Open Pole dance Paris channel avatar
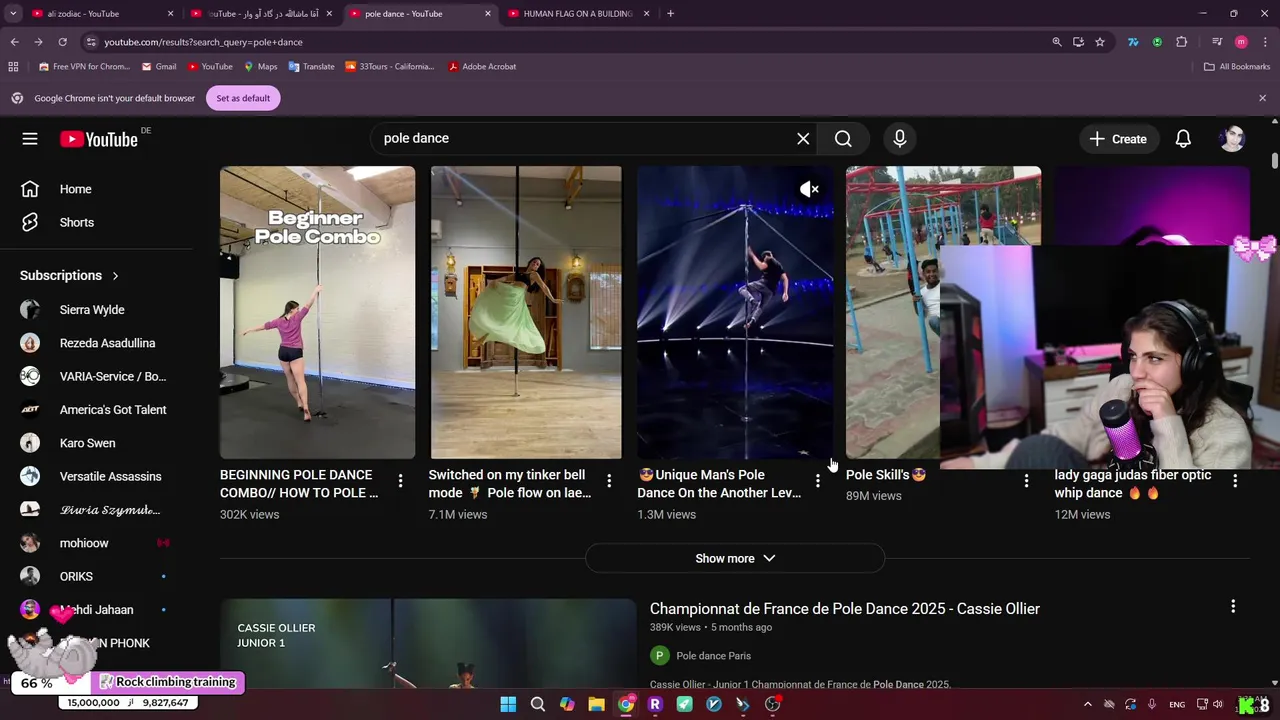This screenshot has width=1280, height=720. 659,656
